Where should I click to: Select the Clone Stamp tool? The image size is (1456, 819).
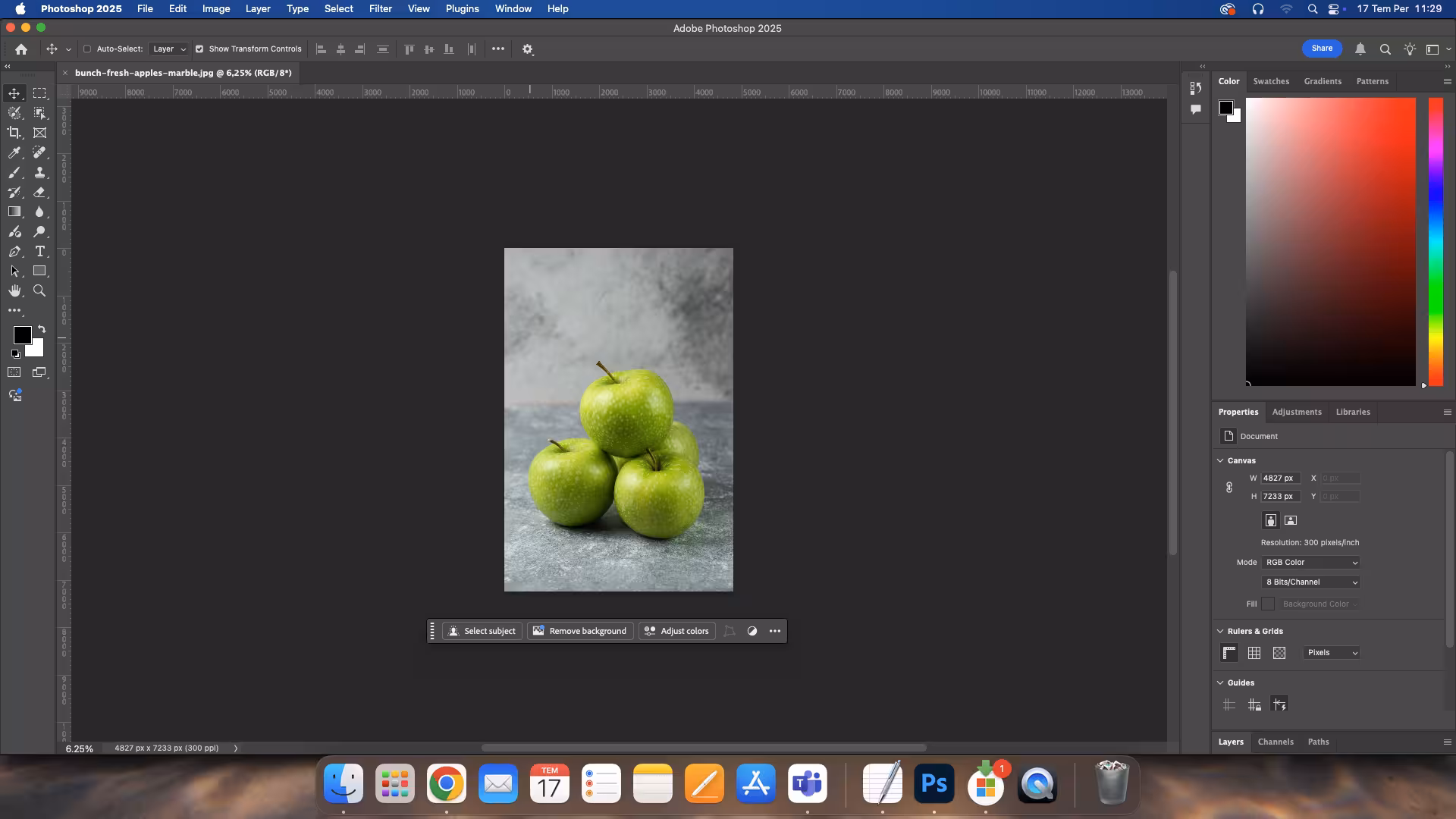39,172
